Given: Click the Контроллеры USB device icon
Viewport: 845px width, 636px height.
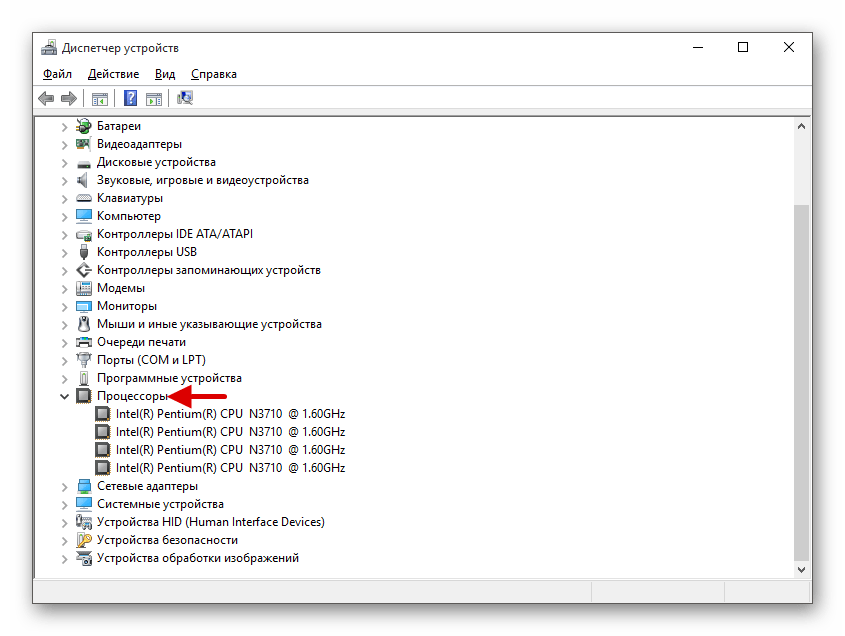Looking at the screenshot, I should (85, 252).
